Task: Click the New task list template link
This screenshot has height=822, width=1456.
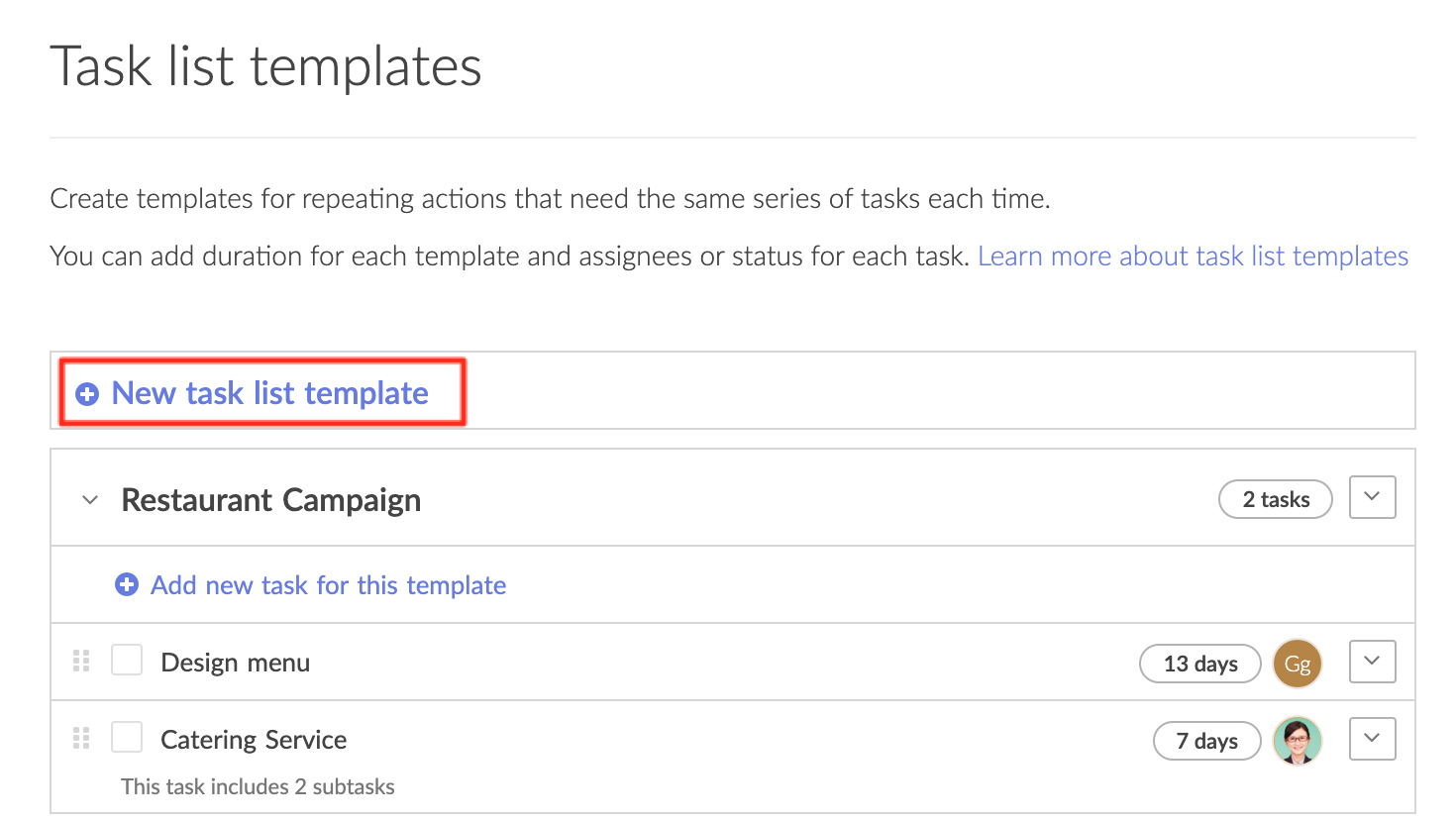Action: coord(270,393)
